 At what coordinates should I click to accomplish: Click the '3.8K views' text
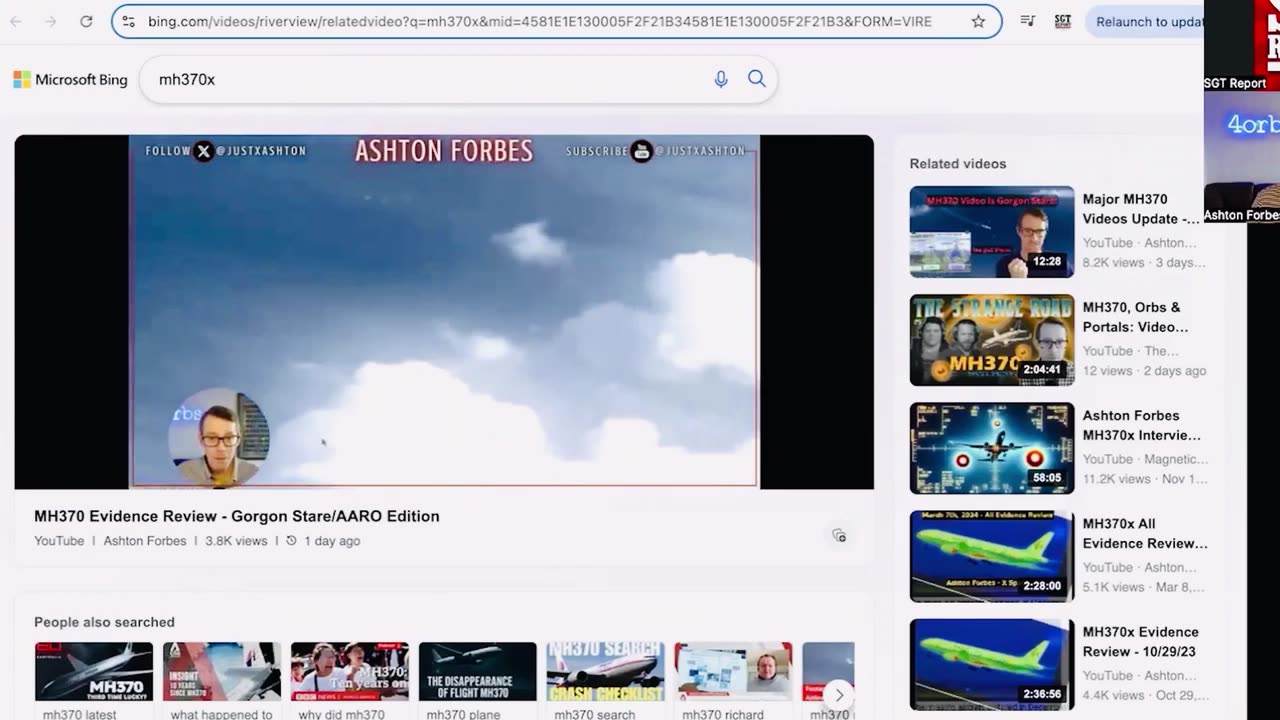pyautogui.click(x=236, y=541)
